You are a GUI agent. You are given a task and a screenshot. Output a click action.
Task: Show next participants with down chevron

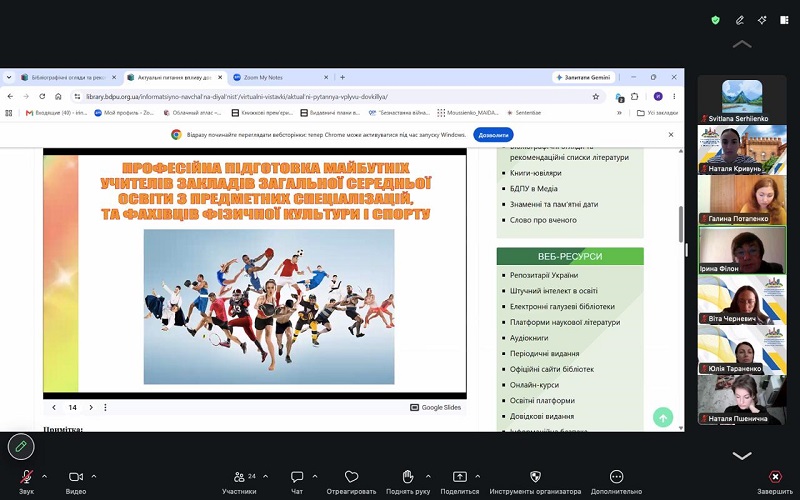(742, 456)
